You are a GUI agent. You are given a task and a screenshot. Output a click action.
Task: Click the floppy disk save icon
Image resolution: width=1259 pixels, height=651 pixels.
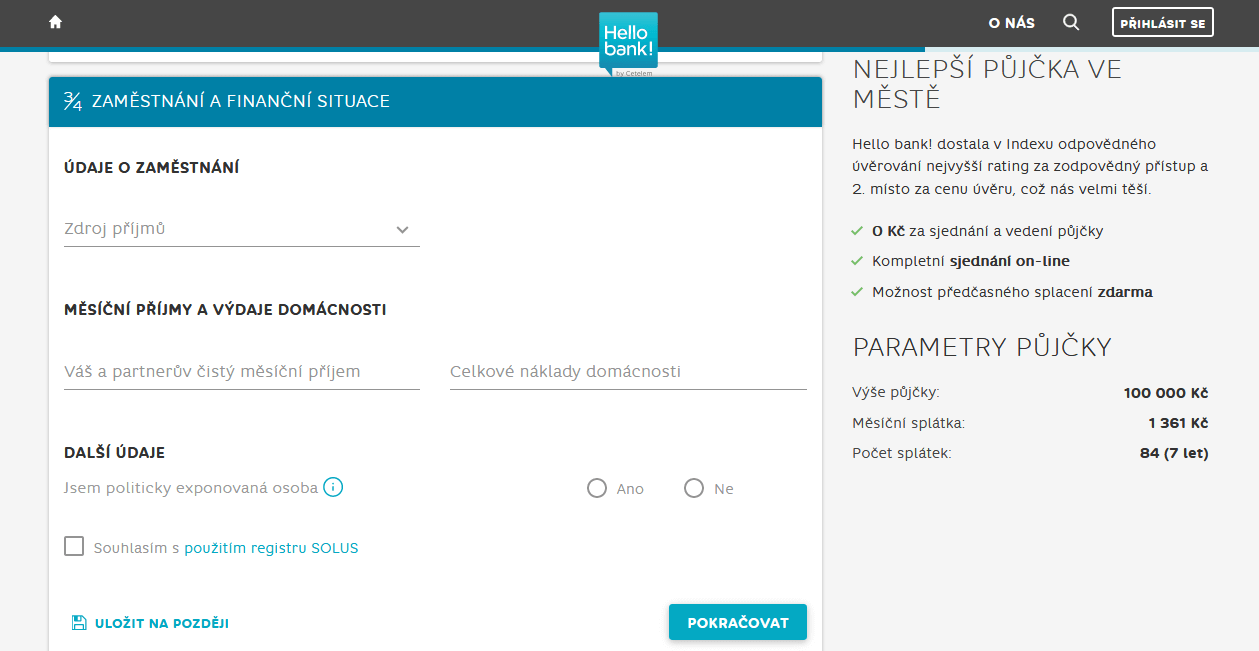coord(79,623)
